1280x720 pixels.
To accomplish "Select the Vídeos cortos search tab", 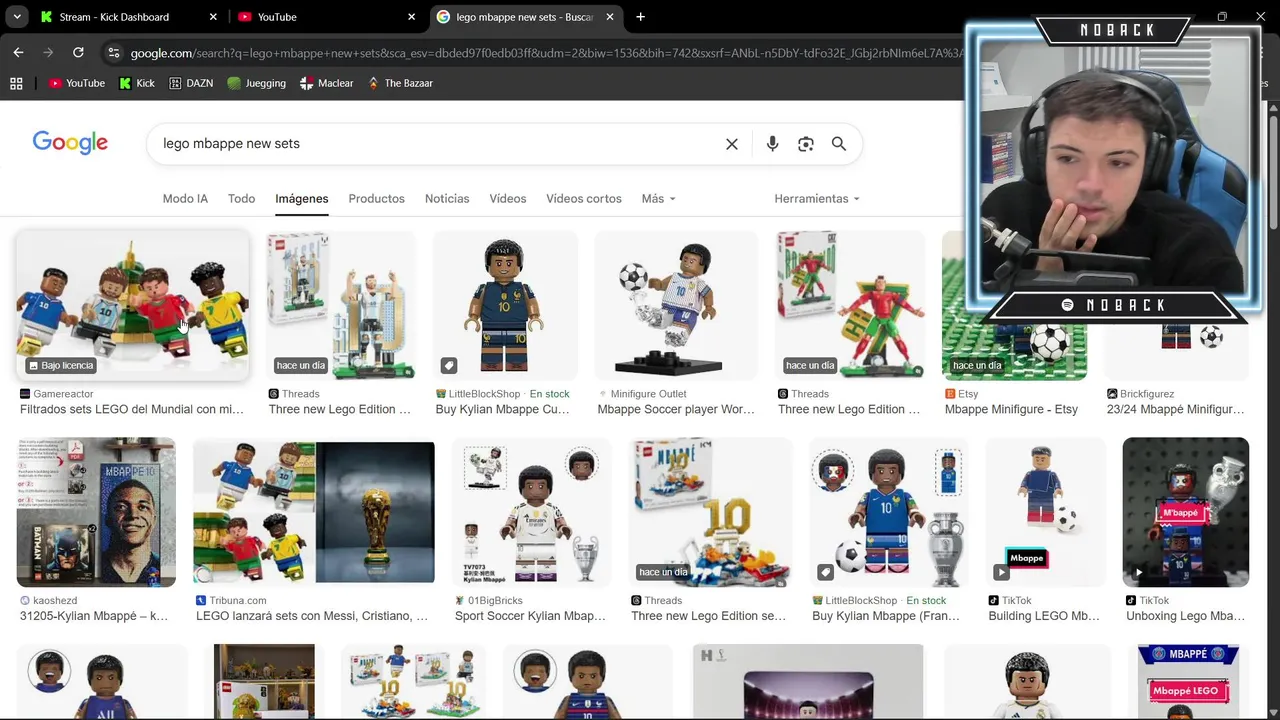I will (584, 198).
